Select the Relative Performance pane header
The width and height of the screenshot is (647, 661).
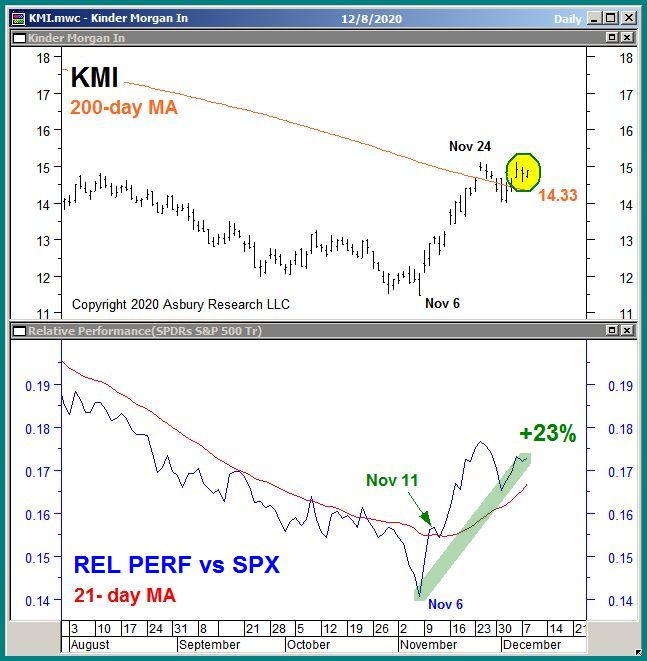click(x=300, y=331)
